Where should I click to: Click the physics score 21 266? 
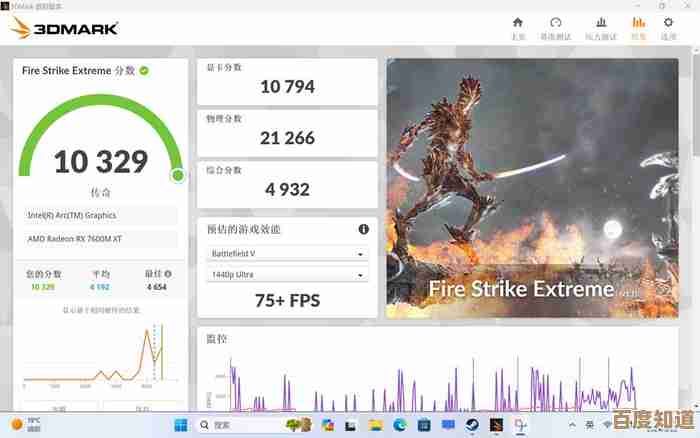288,138
